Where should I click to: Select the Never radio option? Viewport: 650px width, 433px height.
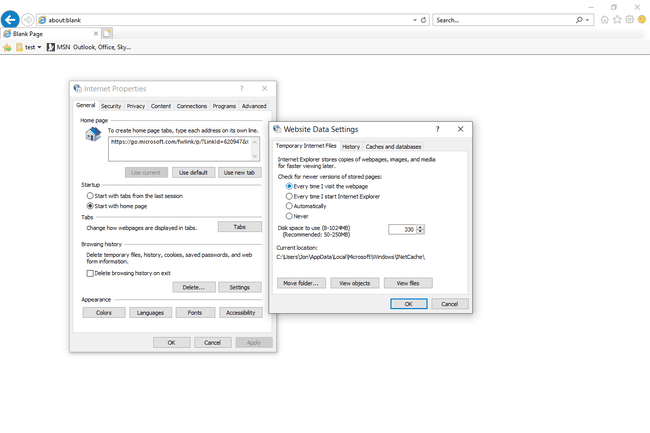tap(297, 216)
